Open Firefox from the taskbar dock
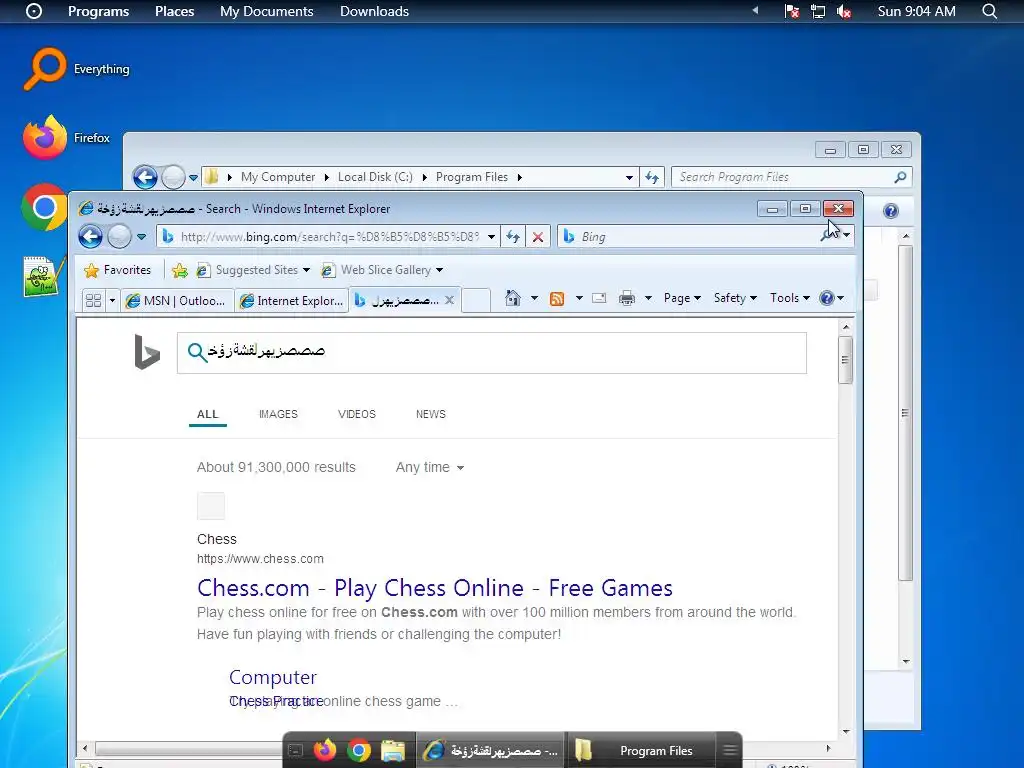Screen dimensions: 1024x768 [x=325, y=750]
